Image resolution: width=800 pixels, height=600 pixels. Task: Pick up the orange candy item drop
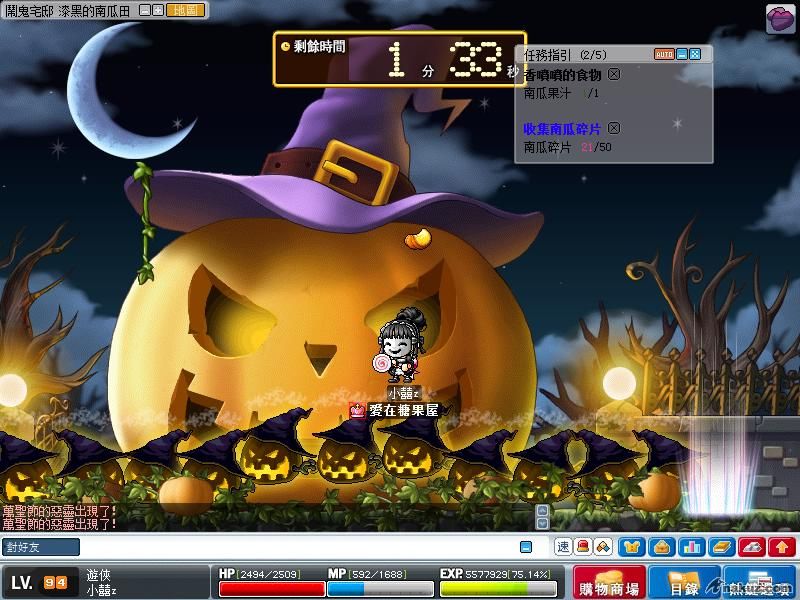point(418,239)
